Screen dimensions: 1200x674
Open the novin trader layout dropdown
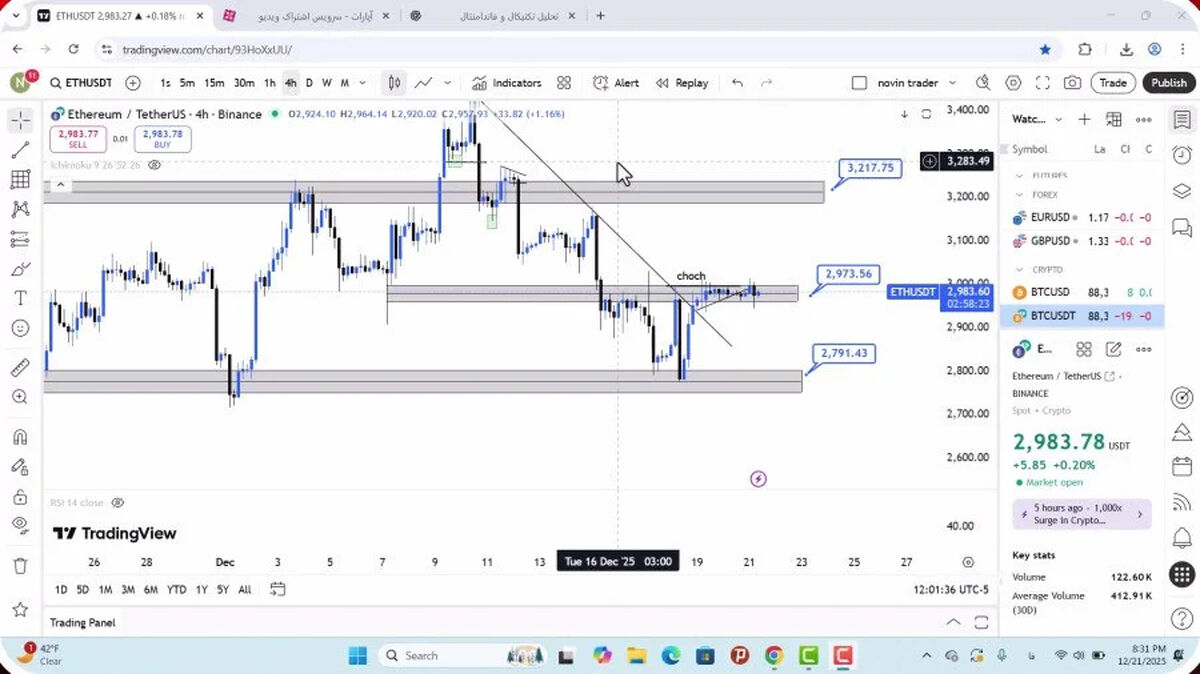coord(917,83)
